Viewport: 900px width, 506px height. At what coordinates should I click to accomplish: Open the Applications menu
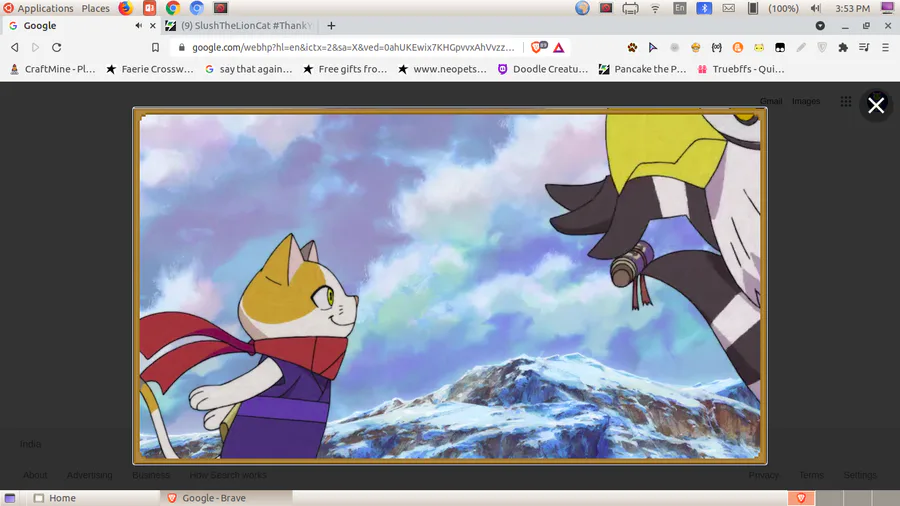tap(38, 8)
